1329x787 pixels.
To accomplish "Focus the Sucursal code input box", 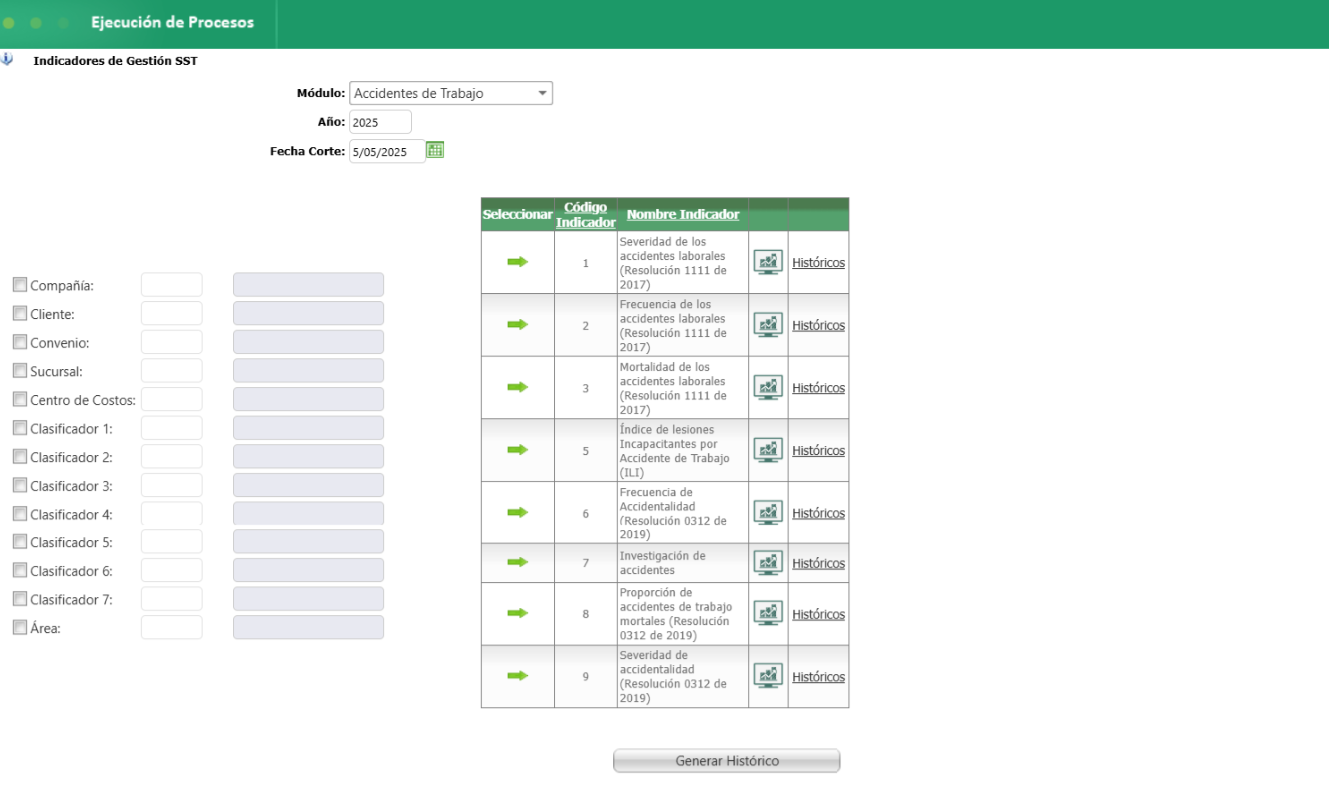I will pyautogui.click(x=172, y=371).
